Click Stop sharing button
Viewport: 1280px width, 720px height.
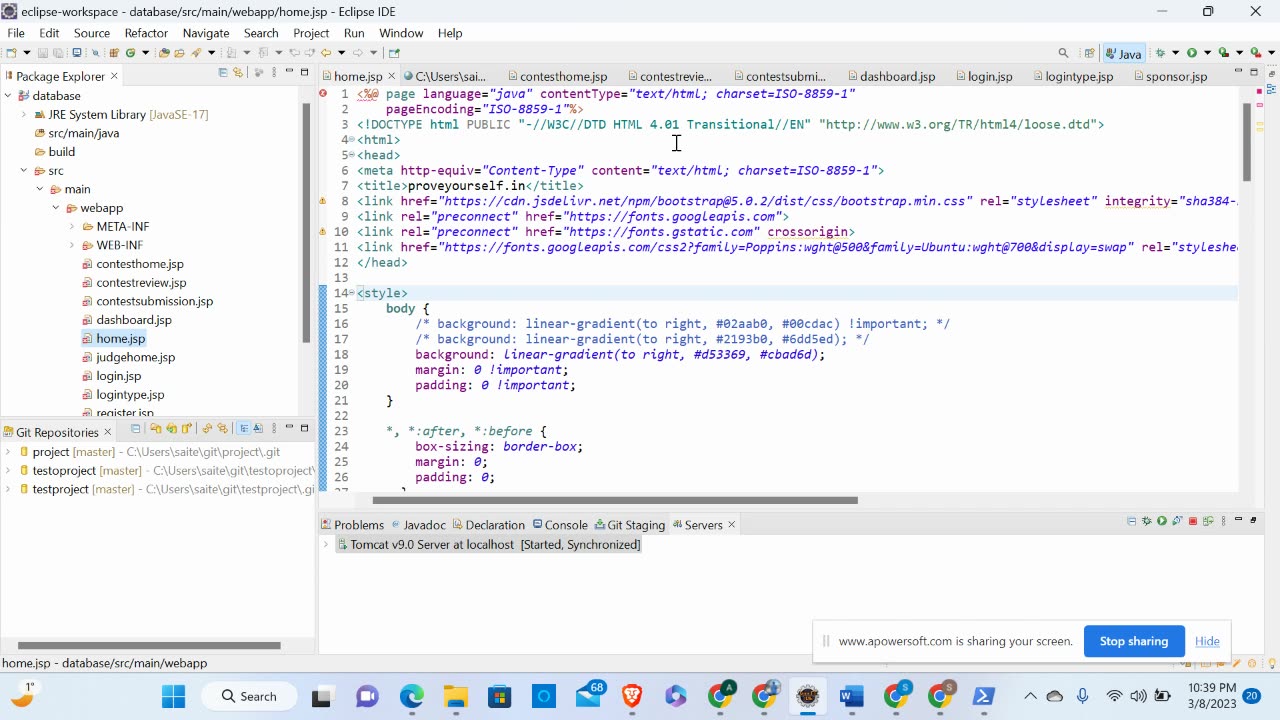click(1134, 641)
